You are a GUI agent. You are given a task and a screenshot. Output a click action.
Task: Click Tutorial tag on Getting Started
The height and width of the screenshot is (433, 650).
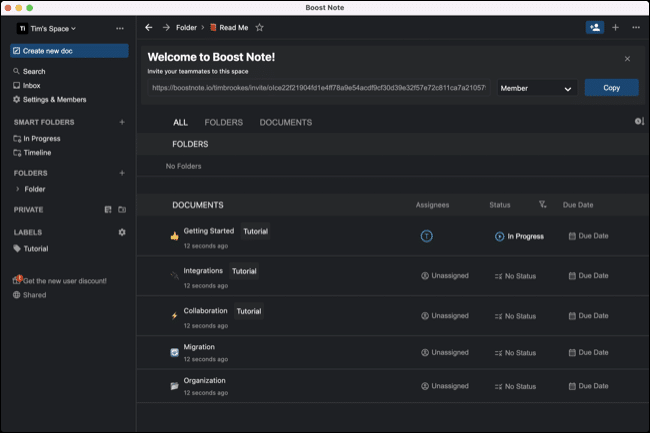tap(255, 231)
